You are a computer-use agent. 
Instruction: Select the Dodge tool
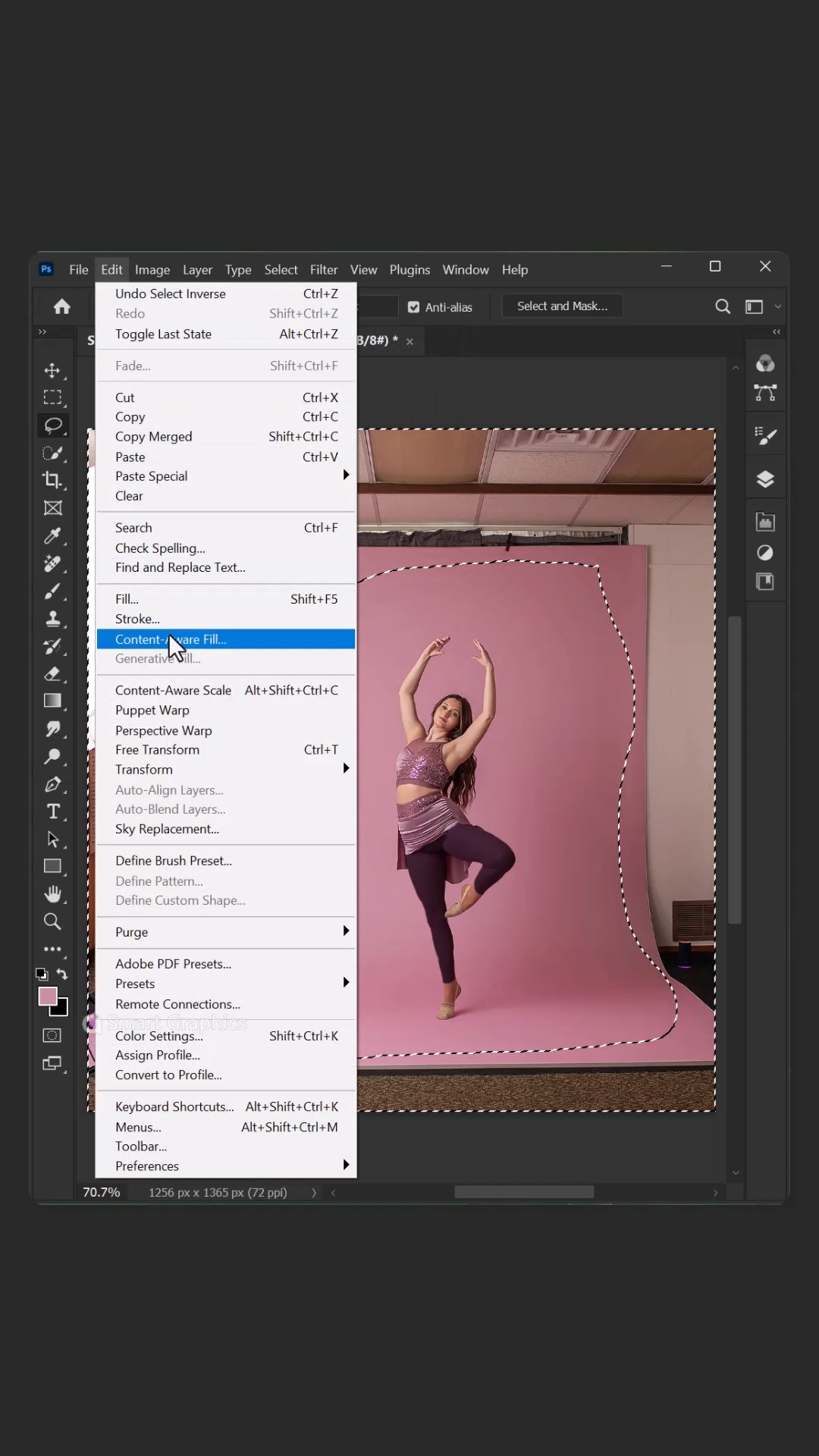pyautogui.click(x=52, y=756)
